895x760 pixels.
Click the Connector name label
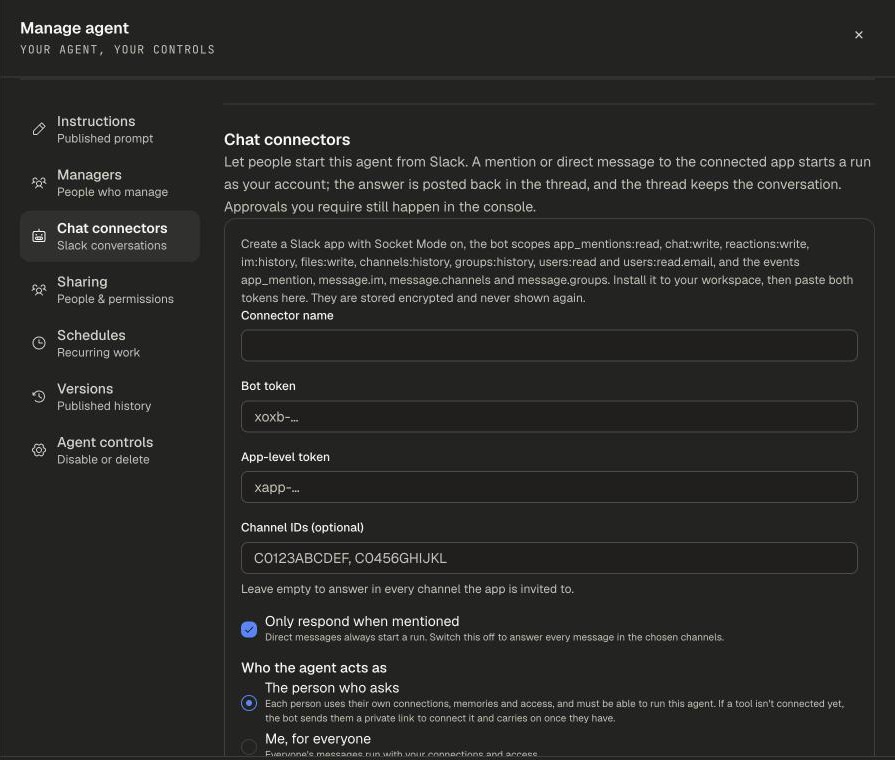pyautogui.click(x=287, y=315)
